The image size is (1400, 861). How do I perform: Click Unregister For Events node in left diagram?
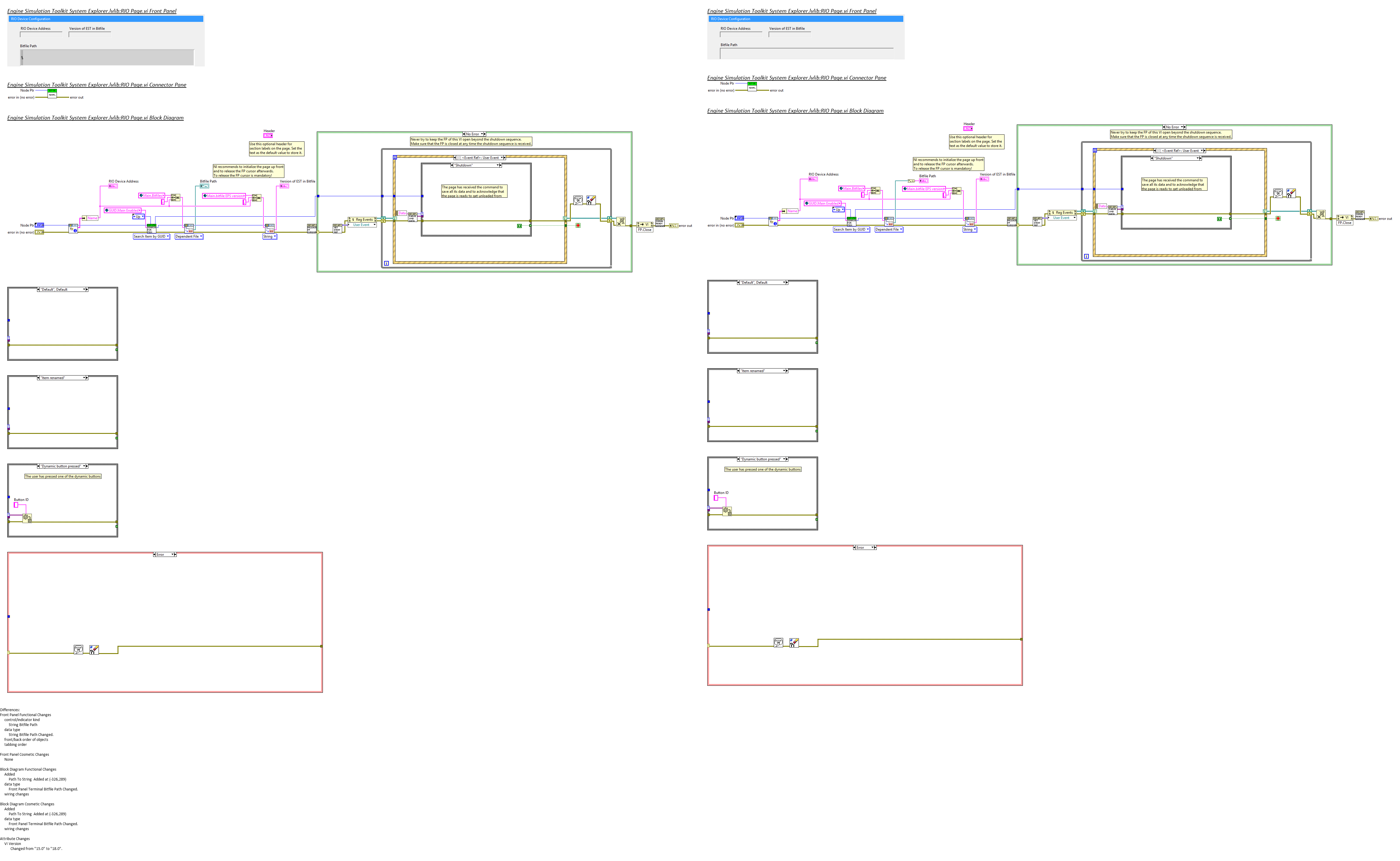click(x=621, y=221)
